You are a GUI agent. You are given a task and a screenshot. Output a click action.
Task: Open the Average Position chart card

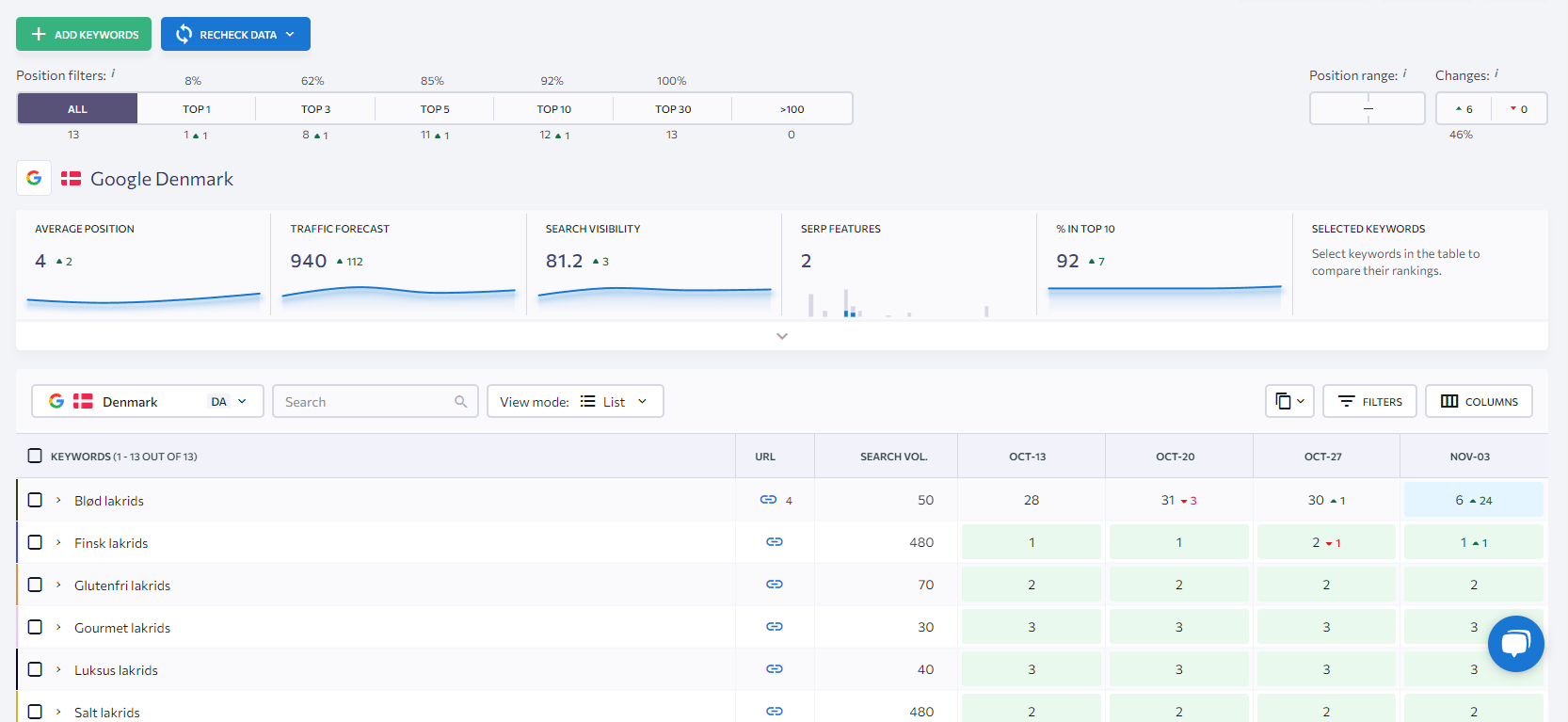tap(143, 265)
